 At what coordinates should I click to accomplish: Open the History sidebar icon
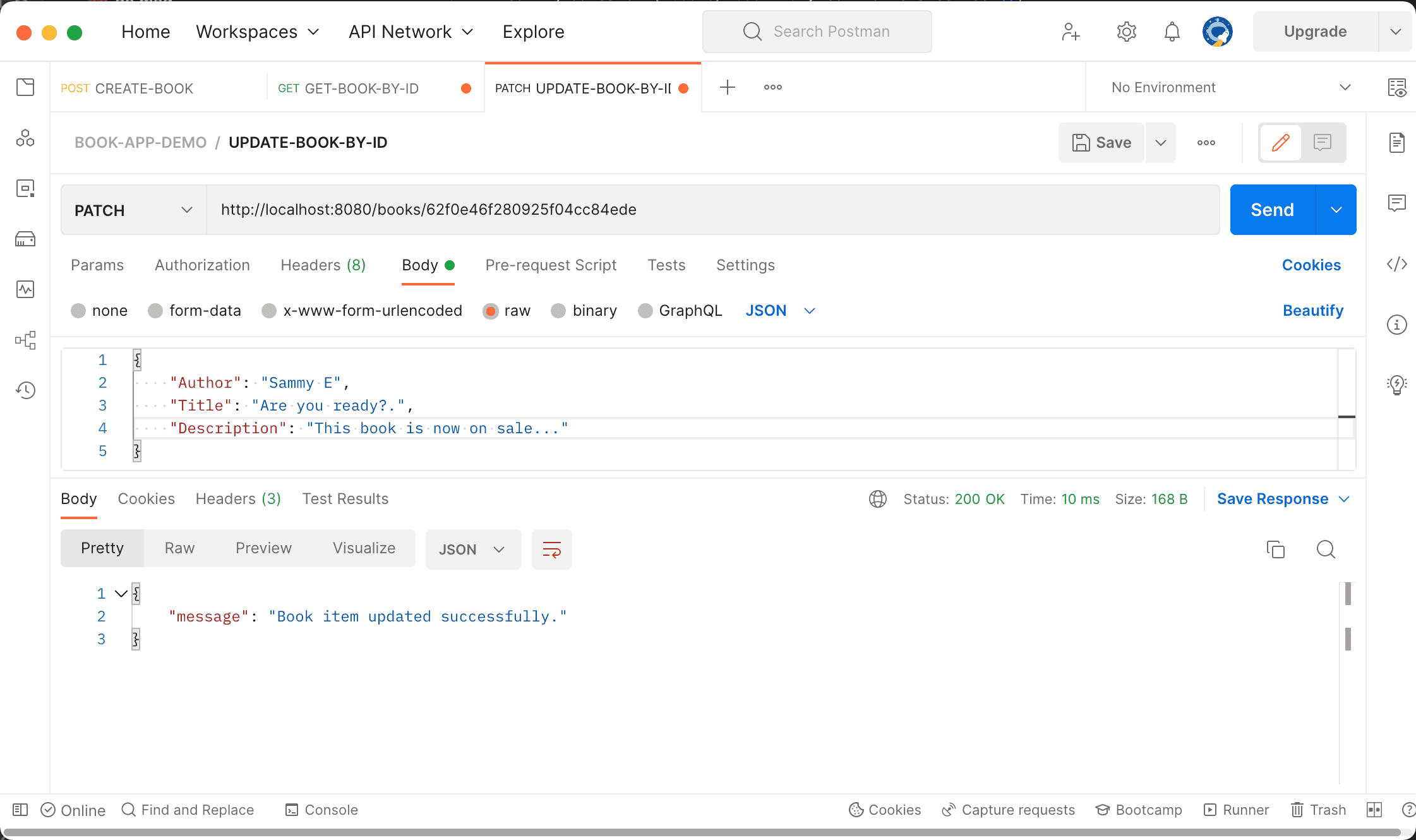click(25, 390)
